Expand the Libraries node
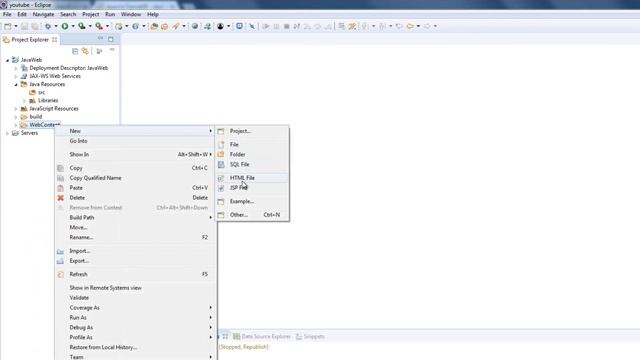The width and height of the screenshot is (640, 360). pos(24,100)
